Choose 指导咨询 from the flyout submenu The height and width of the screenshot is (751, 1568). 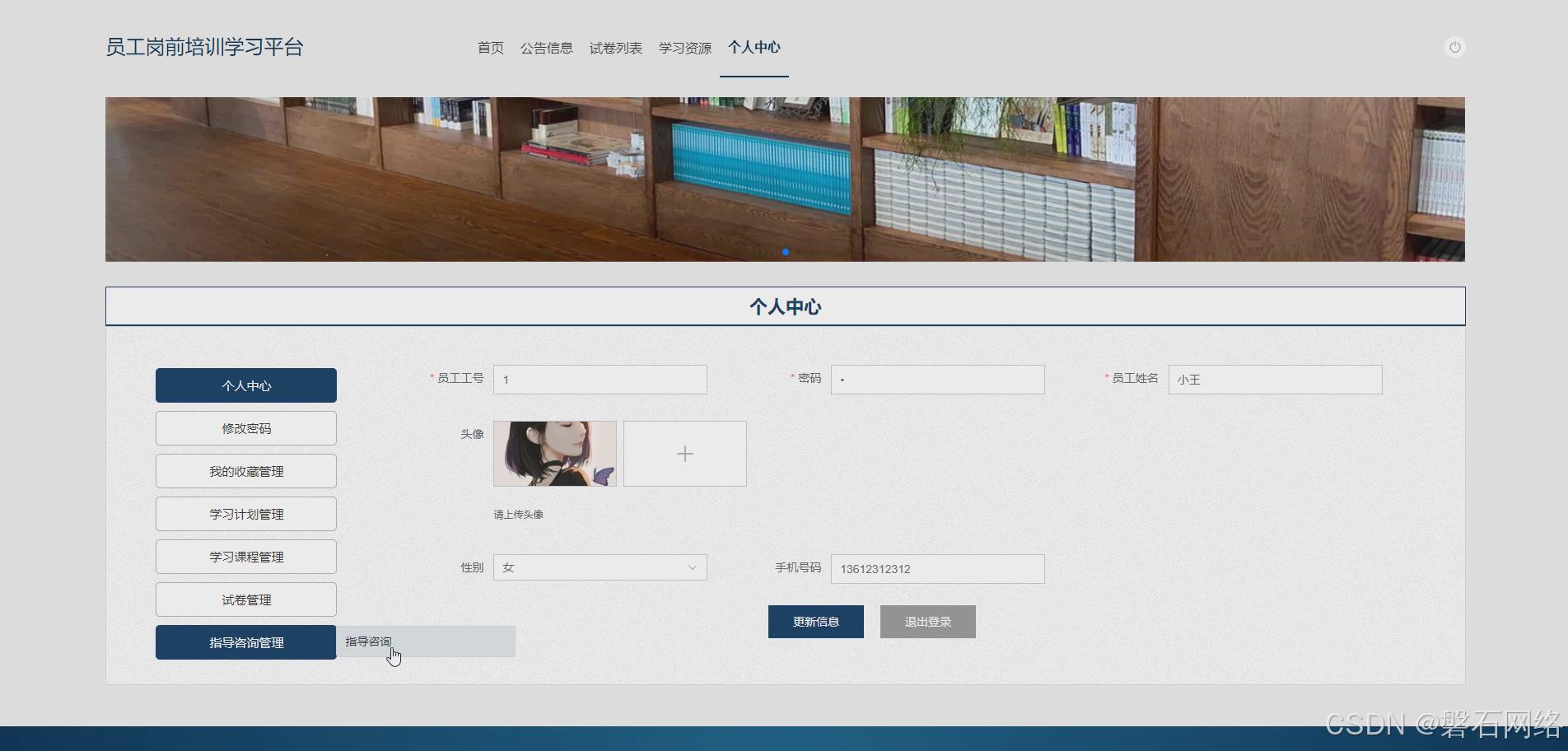coord(426,641)
